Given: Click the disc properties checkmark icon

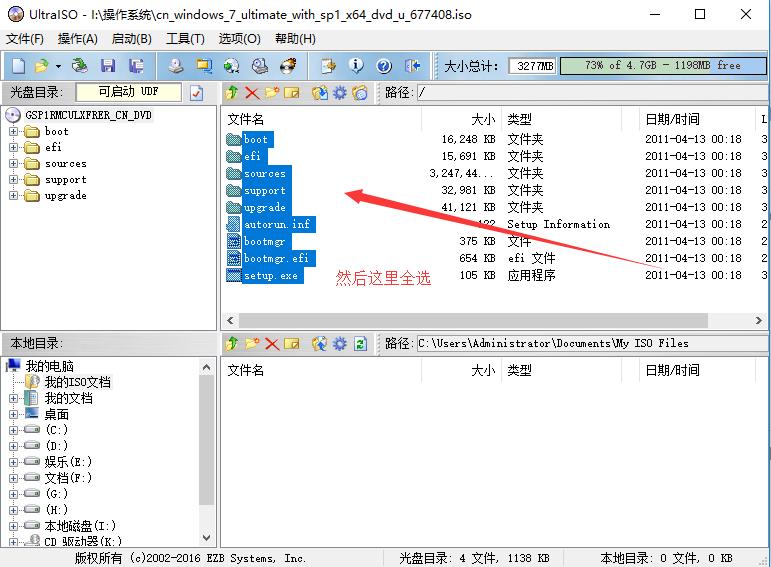Looking at the screenshot, I should [x=196, y=92].
